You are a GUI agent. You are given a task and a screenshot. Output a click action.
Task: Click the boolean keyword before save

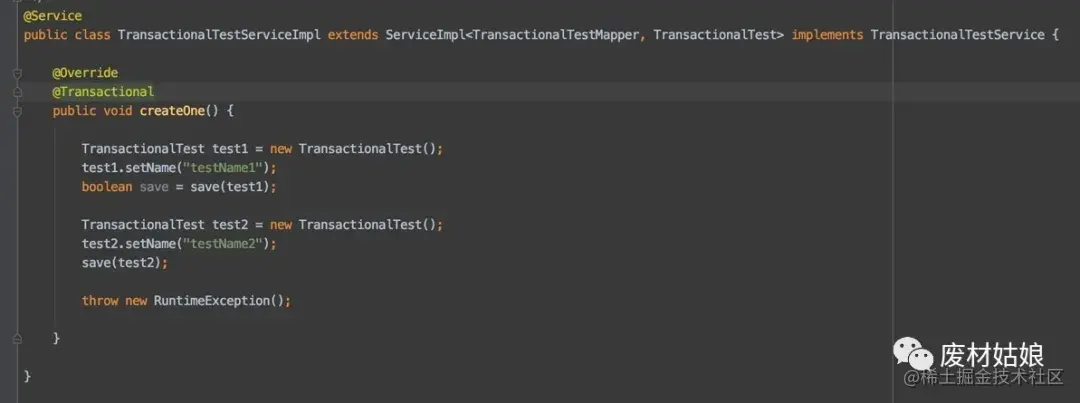point(106,186)
